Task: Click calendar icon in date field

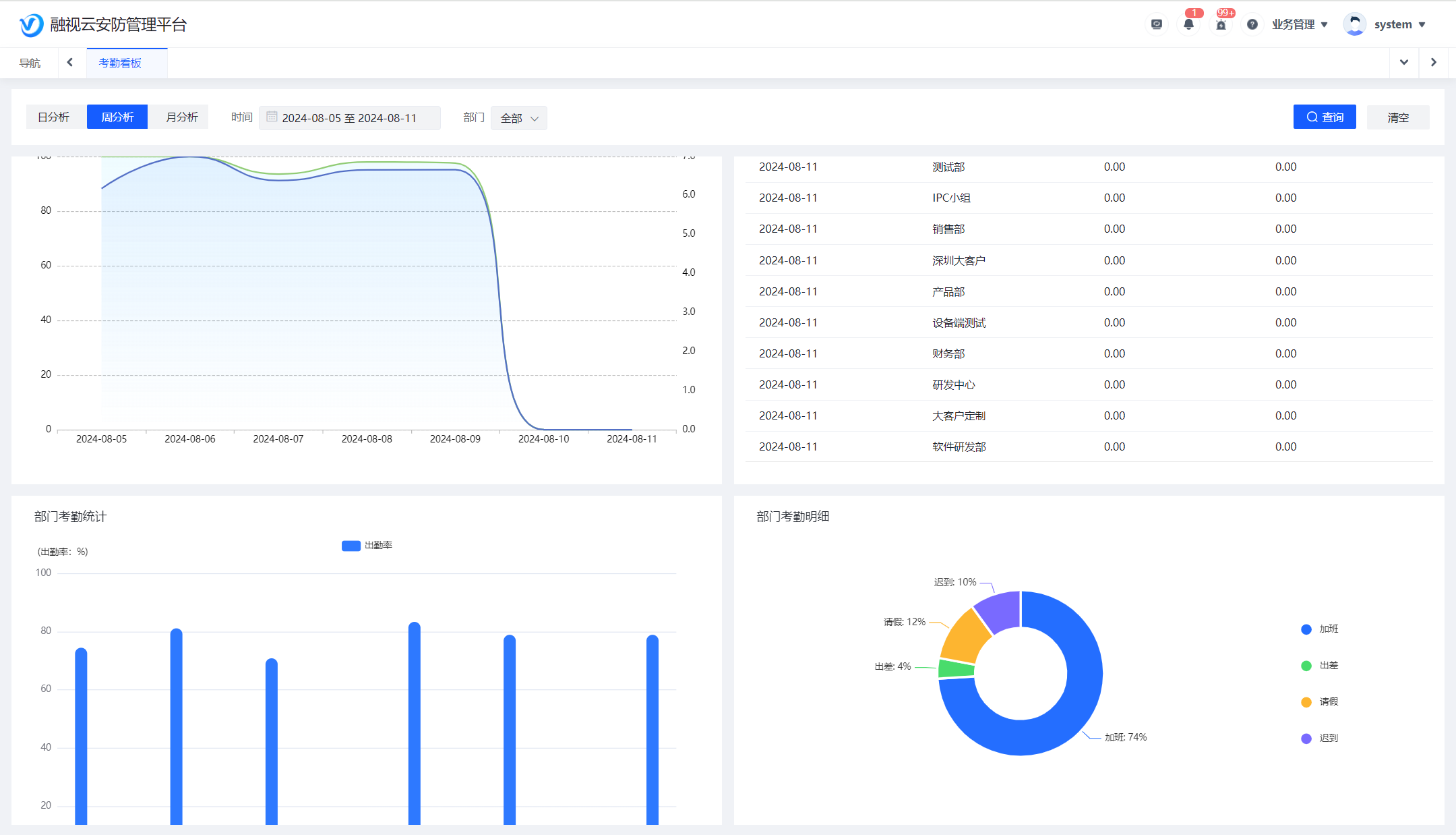Action: click(x=272, y=117)
